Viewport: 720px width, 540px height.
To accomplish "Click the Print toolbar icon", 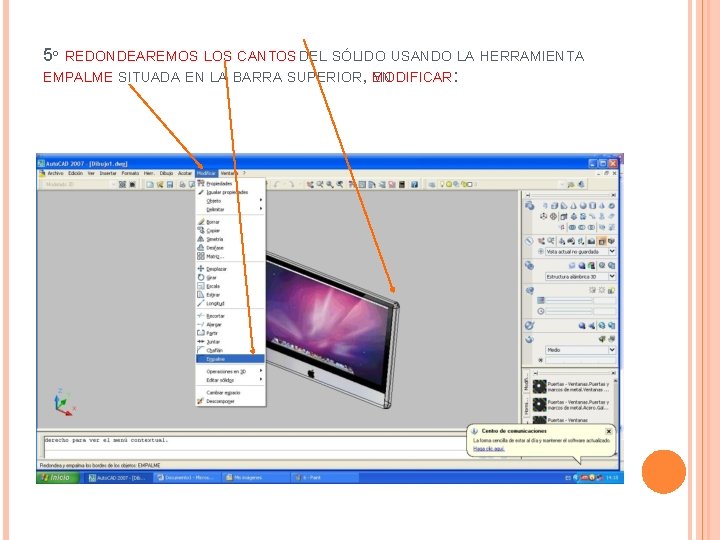I will click(x=182, y=184).
